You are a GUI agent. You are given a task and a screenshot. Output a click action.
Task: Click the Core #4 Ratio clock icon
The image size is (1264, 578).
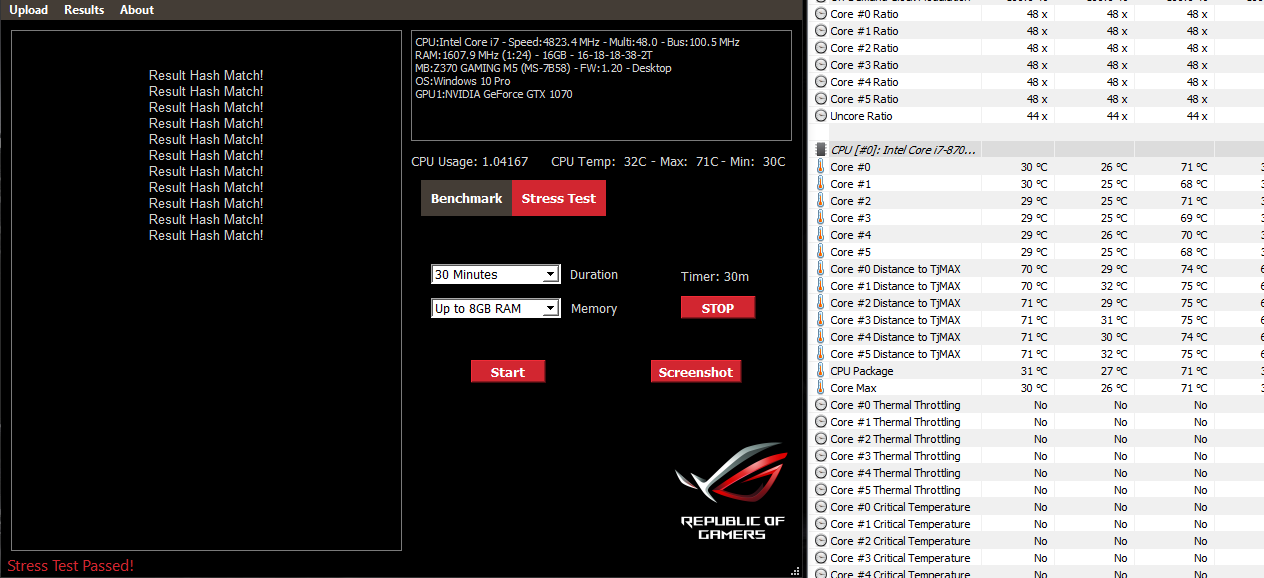click(x=821, y=82)
